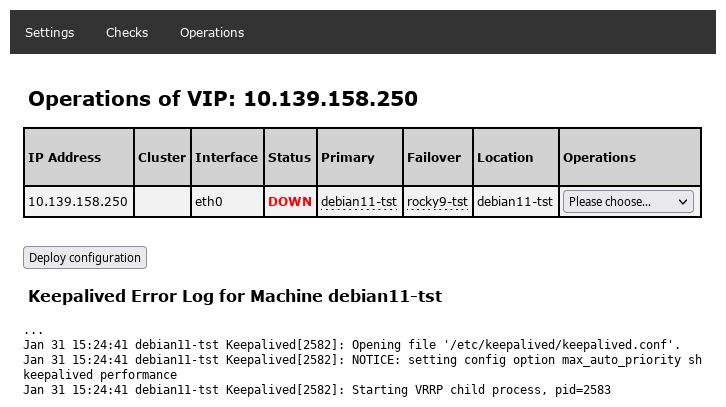This screenshot has height=407, width=726.
Task: Click the IP Address column header
Action: point(65,157)
